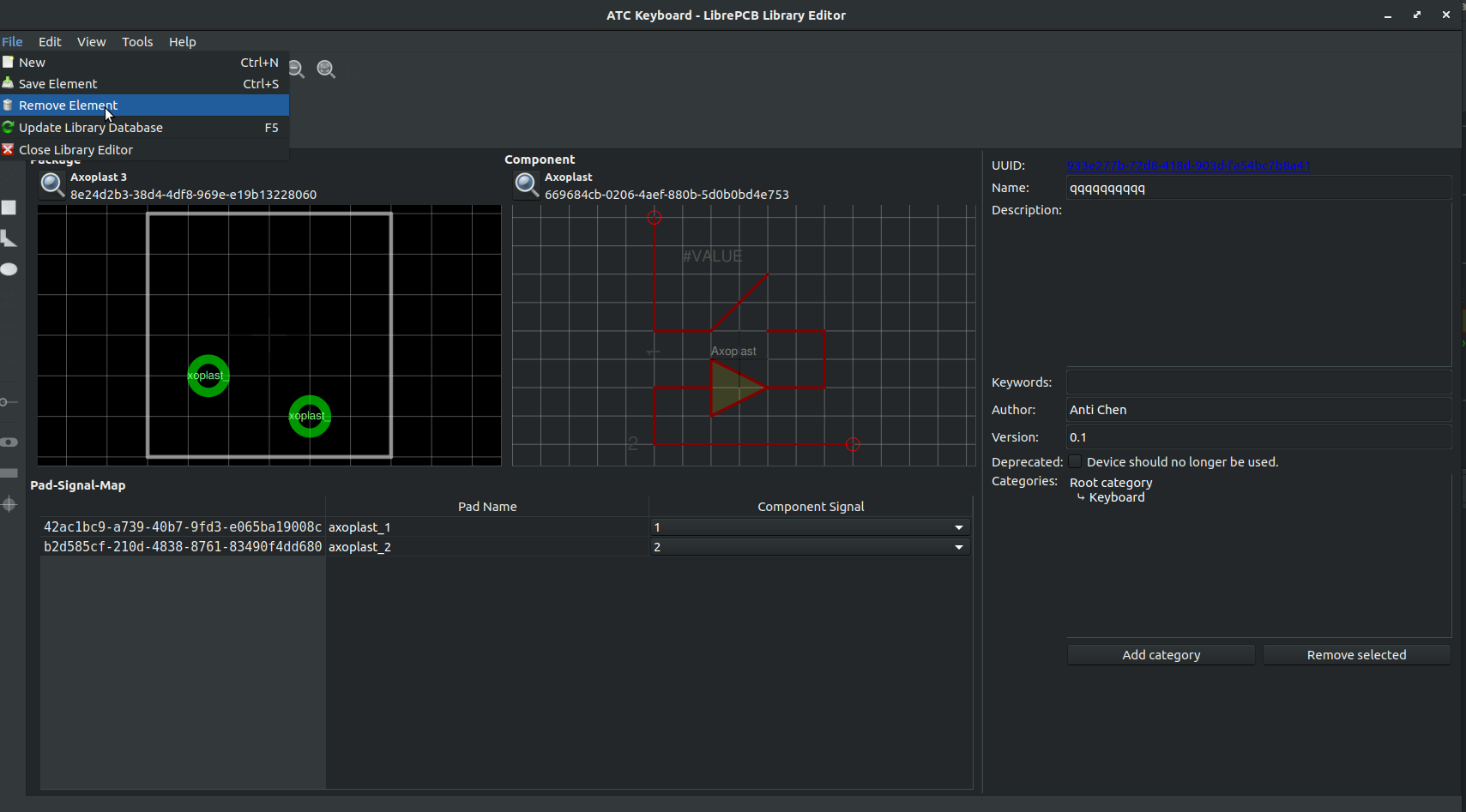1466x812 pixels.
Task: Open the Edit menu
Action: tap(50, 42)
